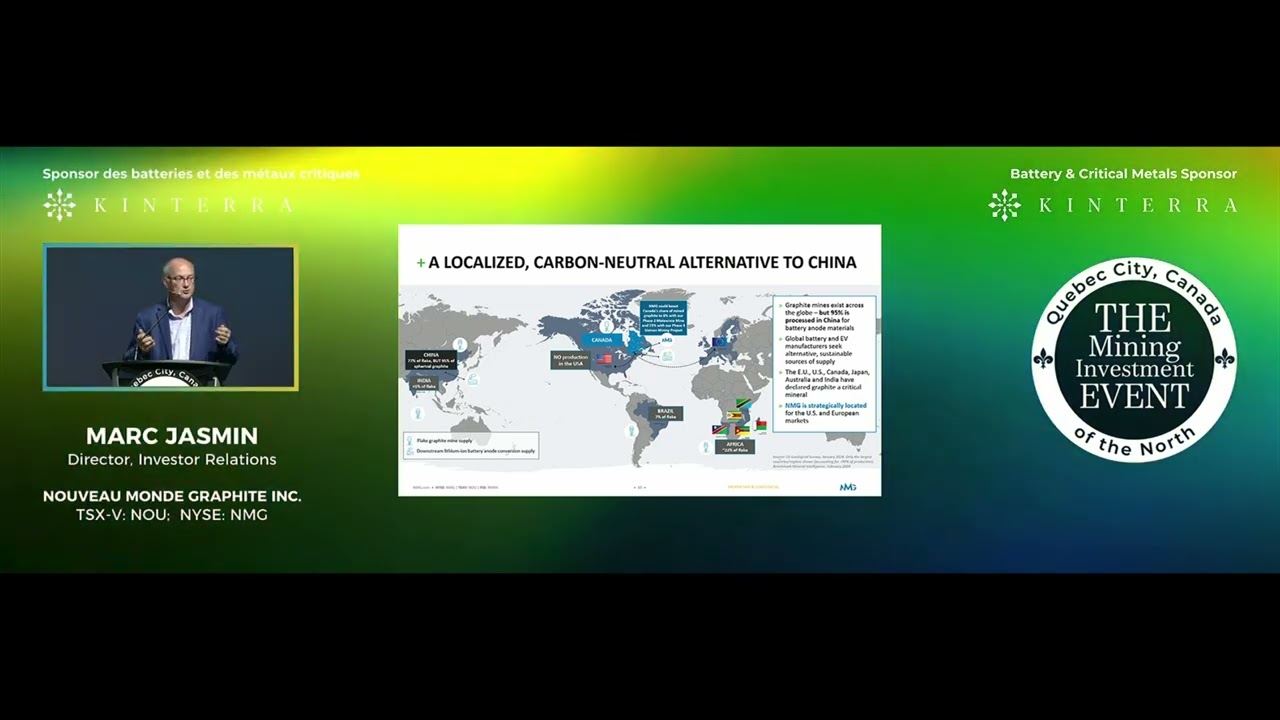This screenshot has width=1280, height=720.
Task: Click the NMG marker in Quebec on map
Action: (666, 340)
